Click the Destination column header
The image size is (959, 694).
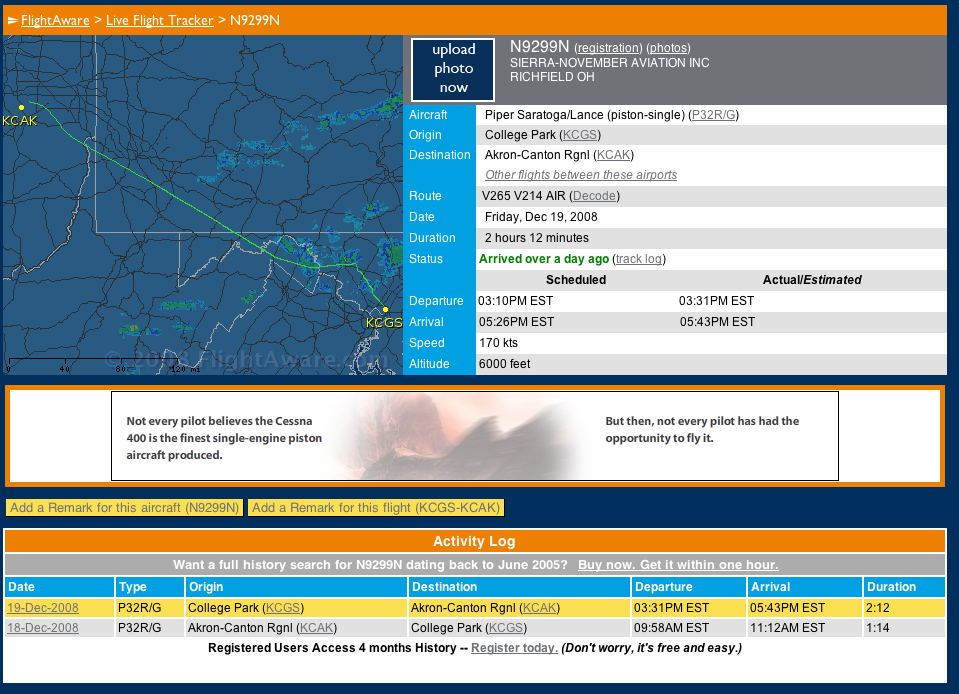point(519,587)
